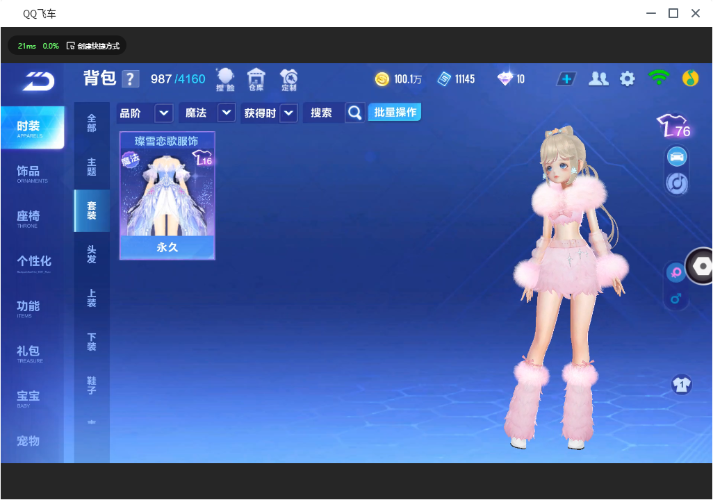Open the friends icon

[598, 79]
